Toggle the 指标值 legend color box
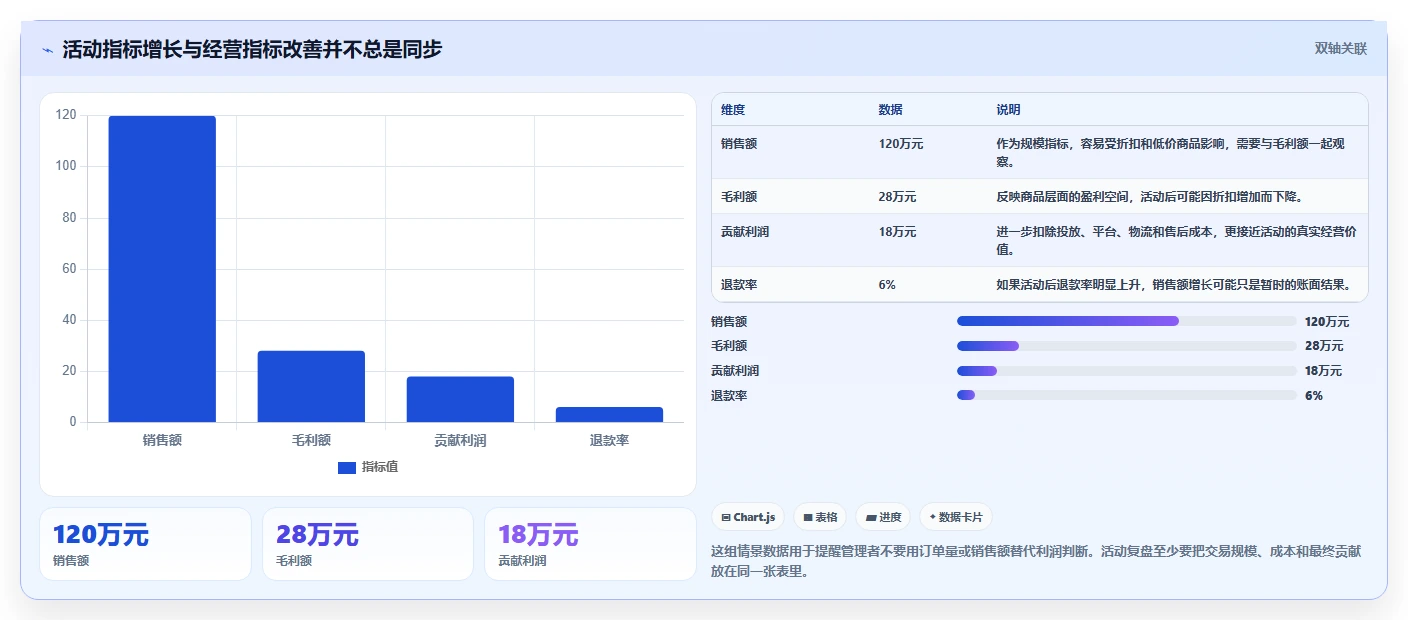 pos(347,467)
